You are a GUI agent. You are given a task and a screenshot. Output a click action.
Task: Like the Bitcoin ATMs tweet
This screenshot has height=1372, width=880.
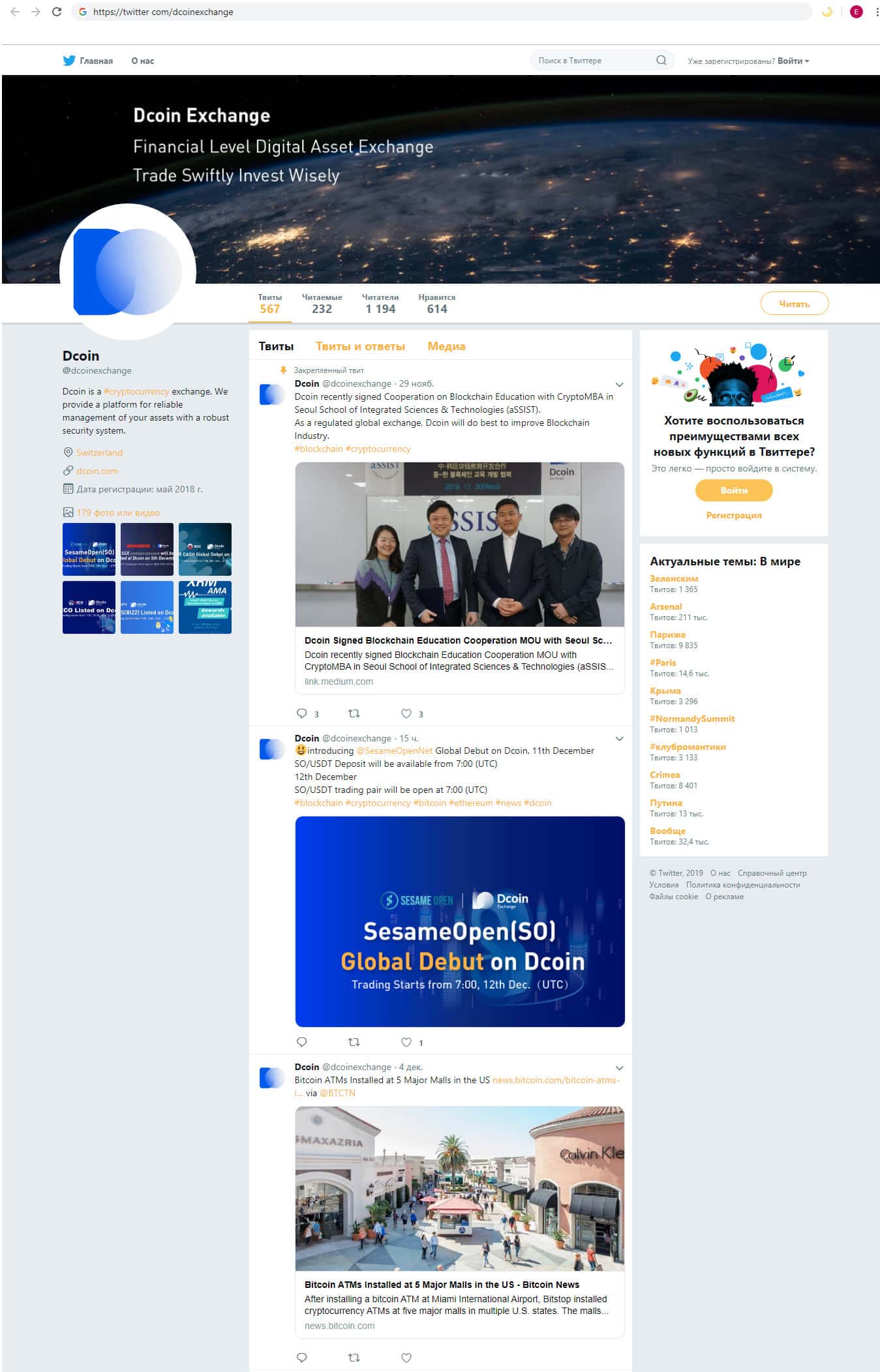[x=406, y=1358]
